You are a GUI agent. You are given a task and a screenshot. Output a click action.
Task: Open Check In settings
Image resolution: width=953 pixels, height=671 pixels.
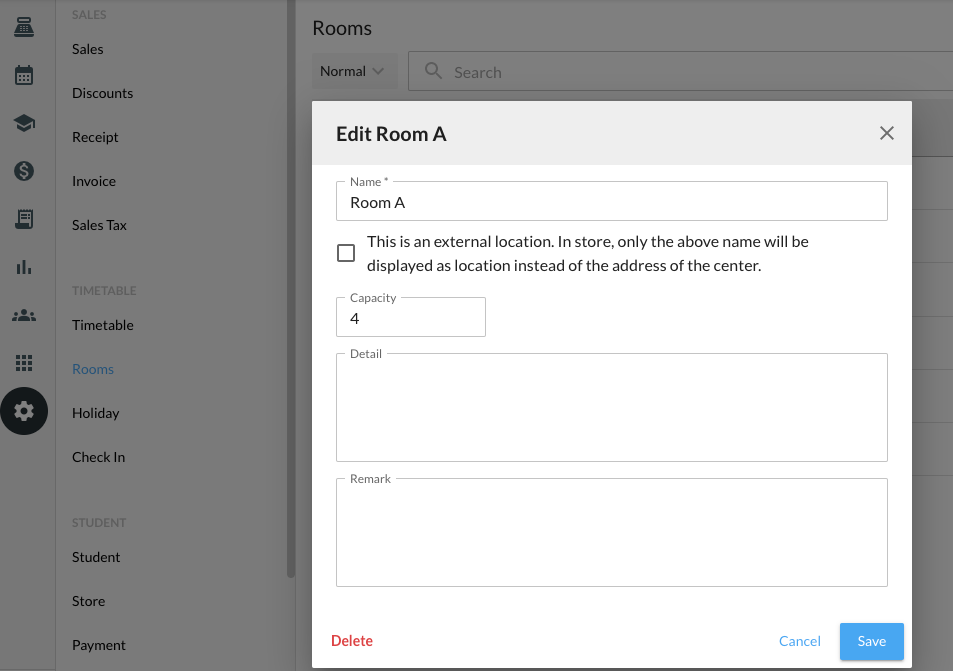(98, 457)
